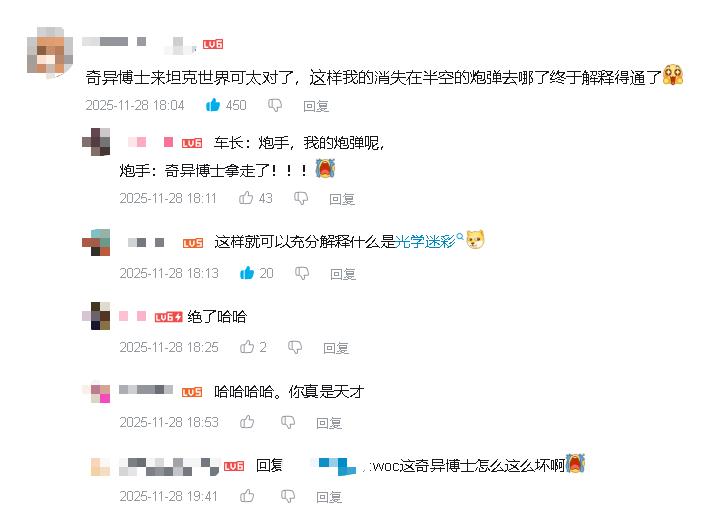Dislike the 绝了哈哈 reply
Viewport: 712px width, 522px height.
(295, 348)
